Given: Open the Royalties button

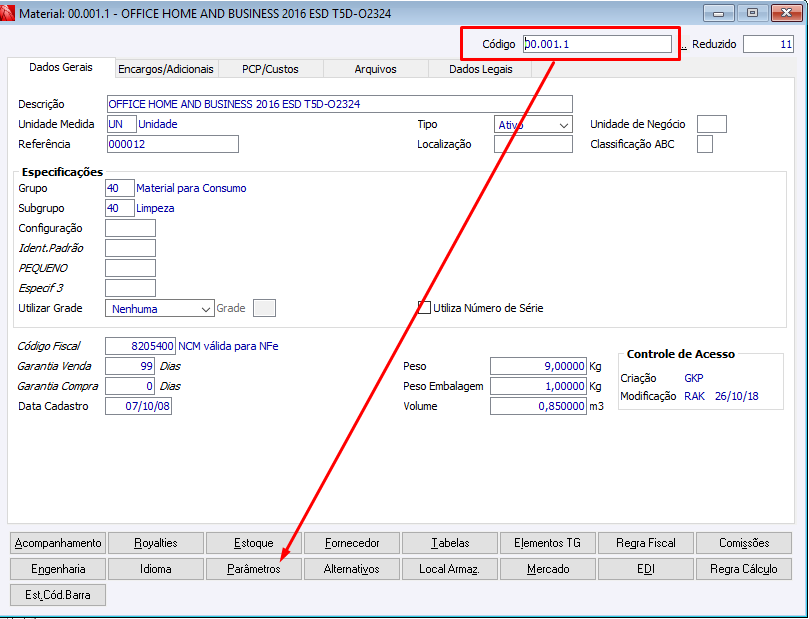Looking at the screenshot, I should tap(156, 543).
